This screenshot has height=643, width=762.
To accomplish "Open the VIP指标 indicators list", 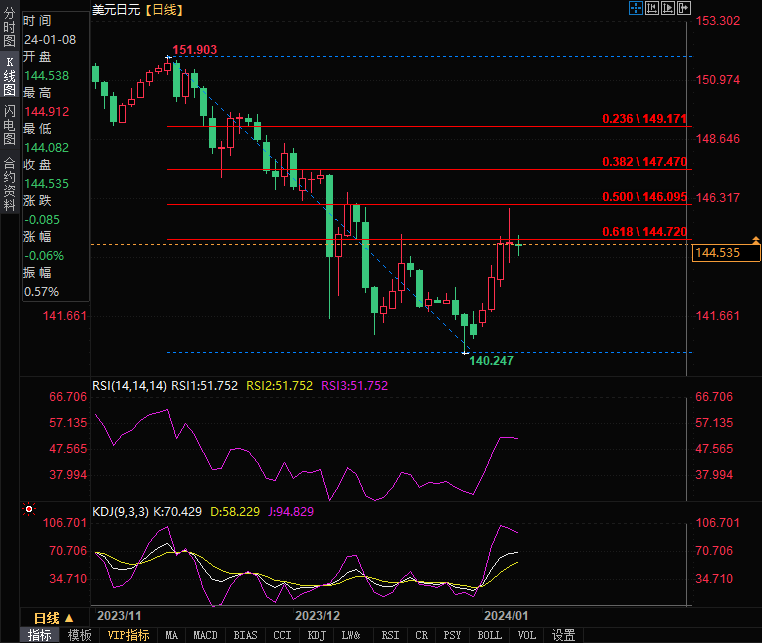I will coord(128,635).
